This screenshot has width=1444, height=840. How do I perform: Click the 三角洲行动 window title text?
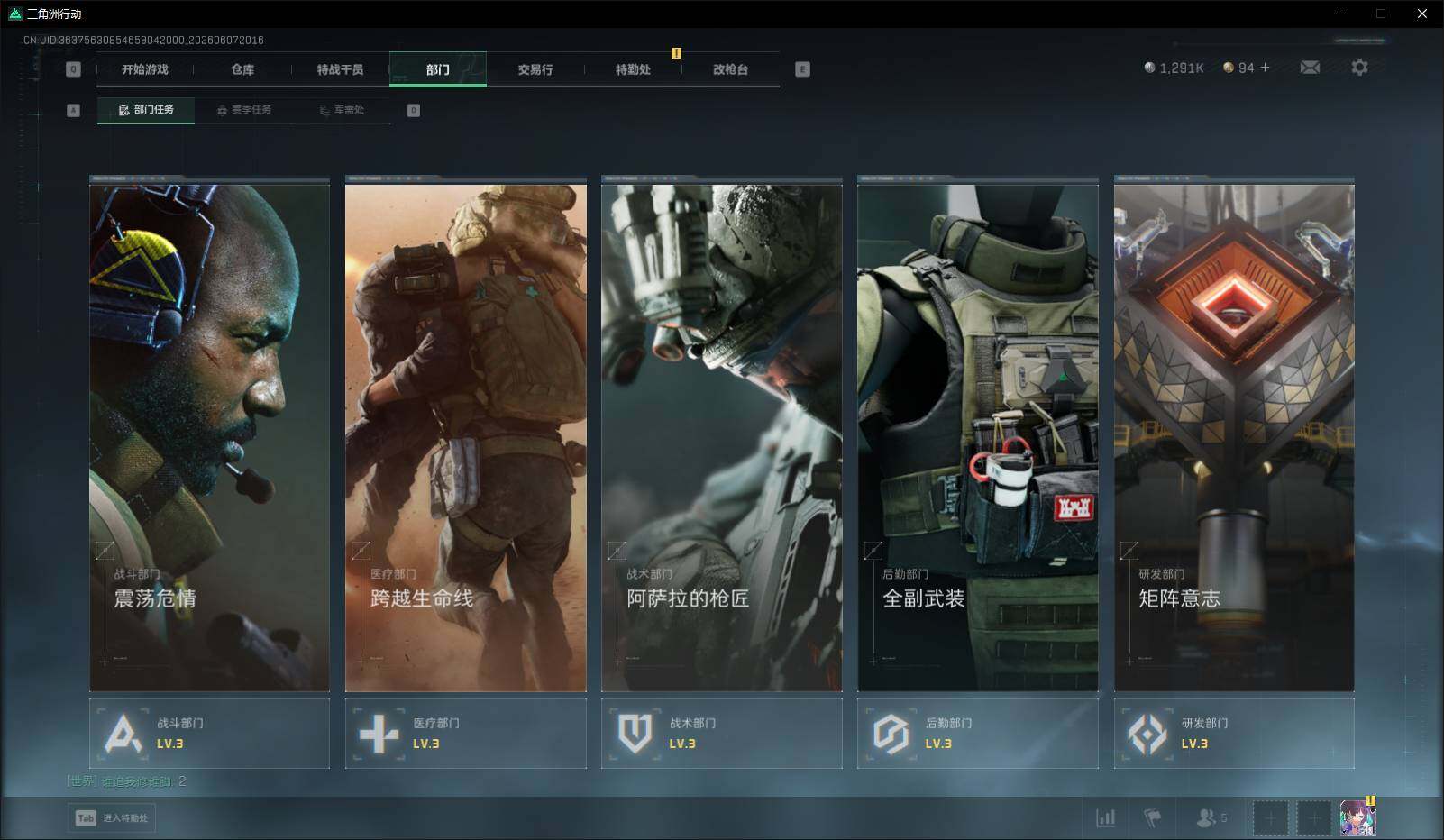coord(54,14)
